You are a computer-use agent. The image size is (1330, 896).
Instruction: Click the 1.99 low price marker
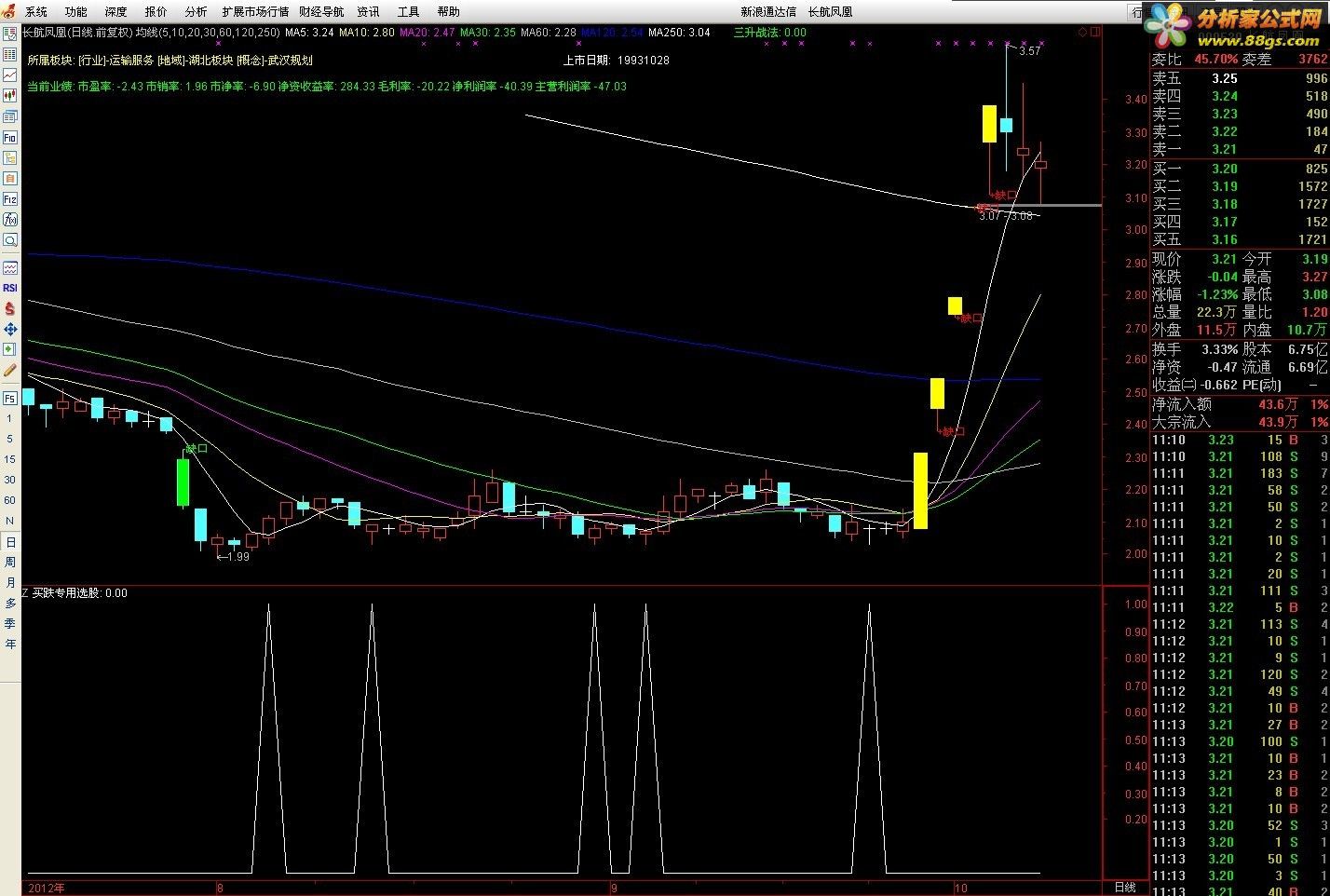(238, 557)
